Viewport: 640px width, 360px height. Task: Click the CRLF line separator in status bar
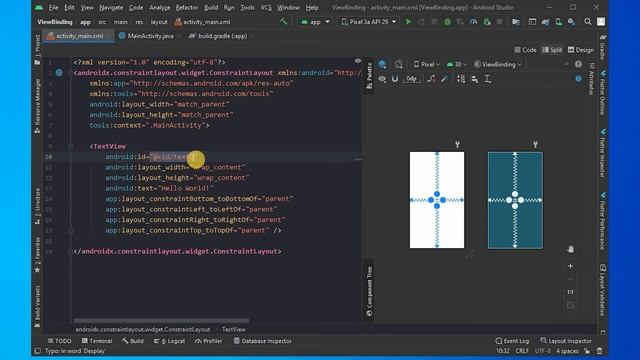(x=522, y=351)
